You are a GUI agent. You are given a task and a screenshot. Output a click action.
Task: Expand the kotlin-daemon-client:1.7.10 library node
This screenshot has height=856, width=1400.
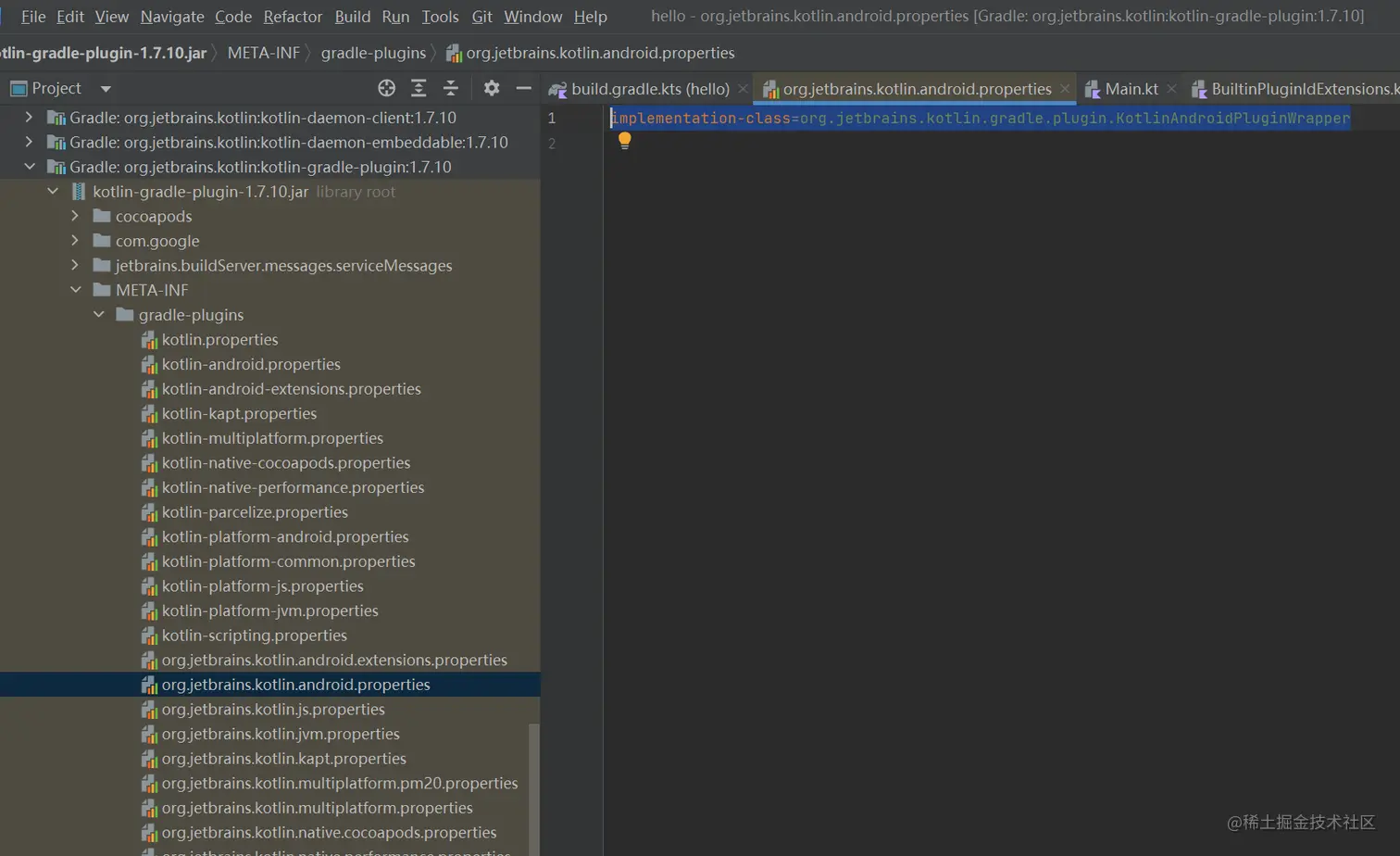coord(29,118)
